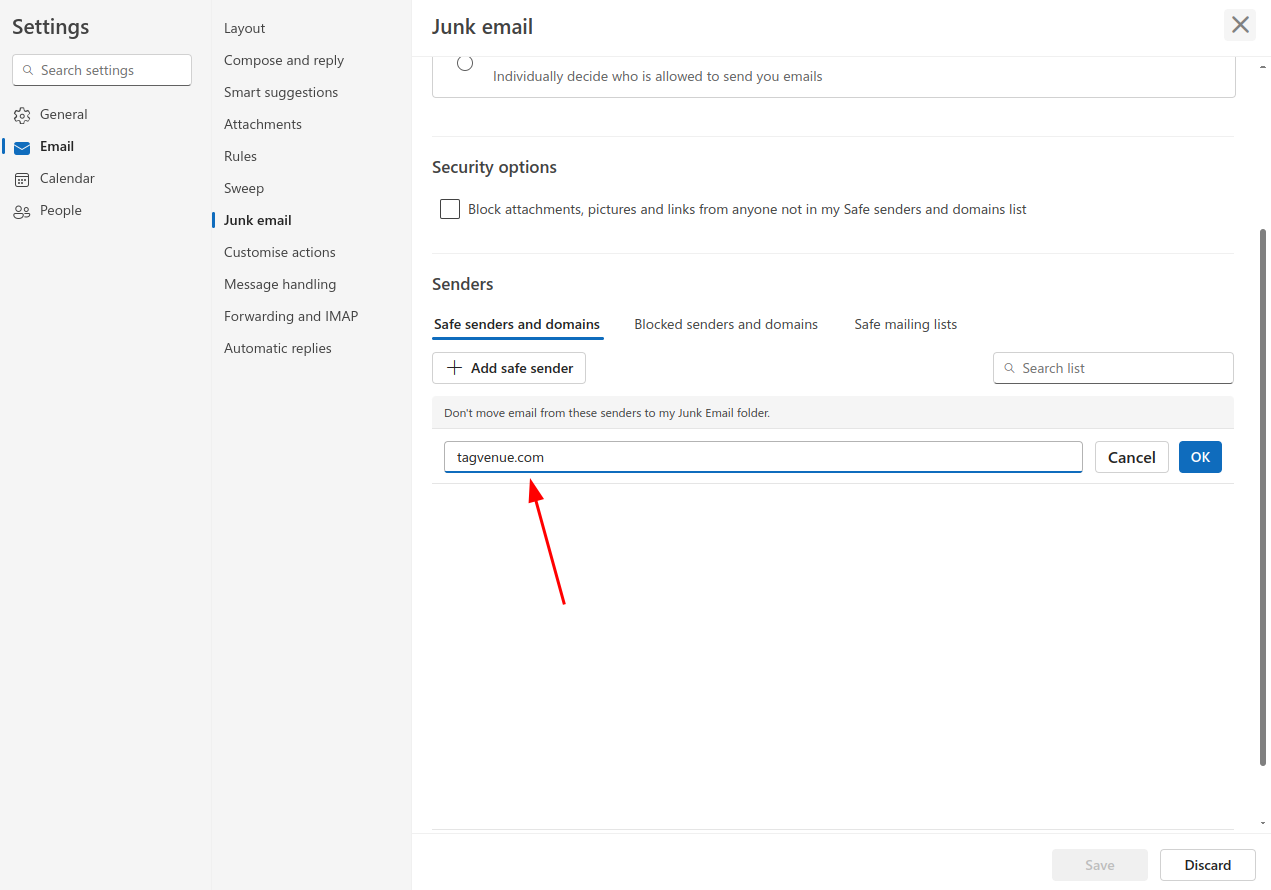Close the Settings dialog with X
Viewport: 1271px width, 890px height.
(x=1240, y=25)
